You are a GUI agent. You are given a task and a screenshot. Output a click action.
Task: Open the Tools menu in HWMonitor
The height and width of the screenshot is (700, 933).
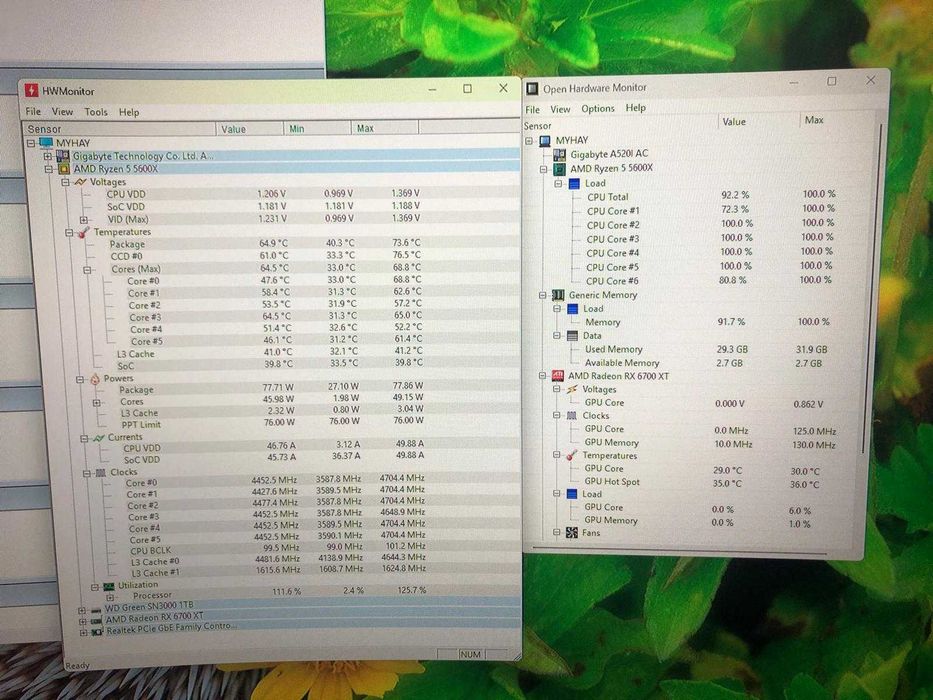[x=96, y=112]
